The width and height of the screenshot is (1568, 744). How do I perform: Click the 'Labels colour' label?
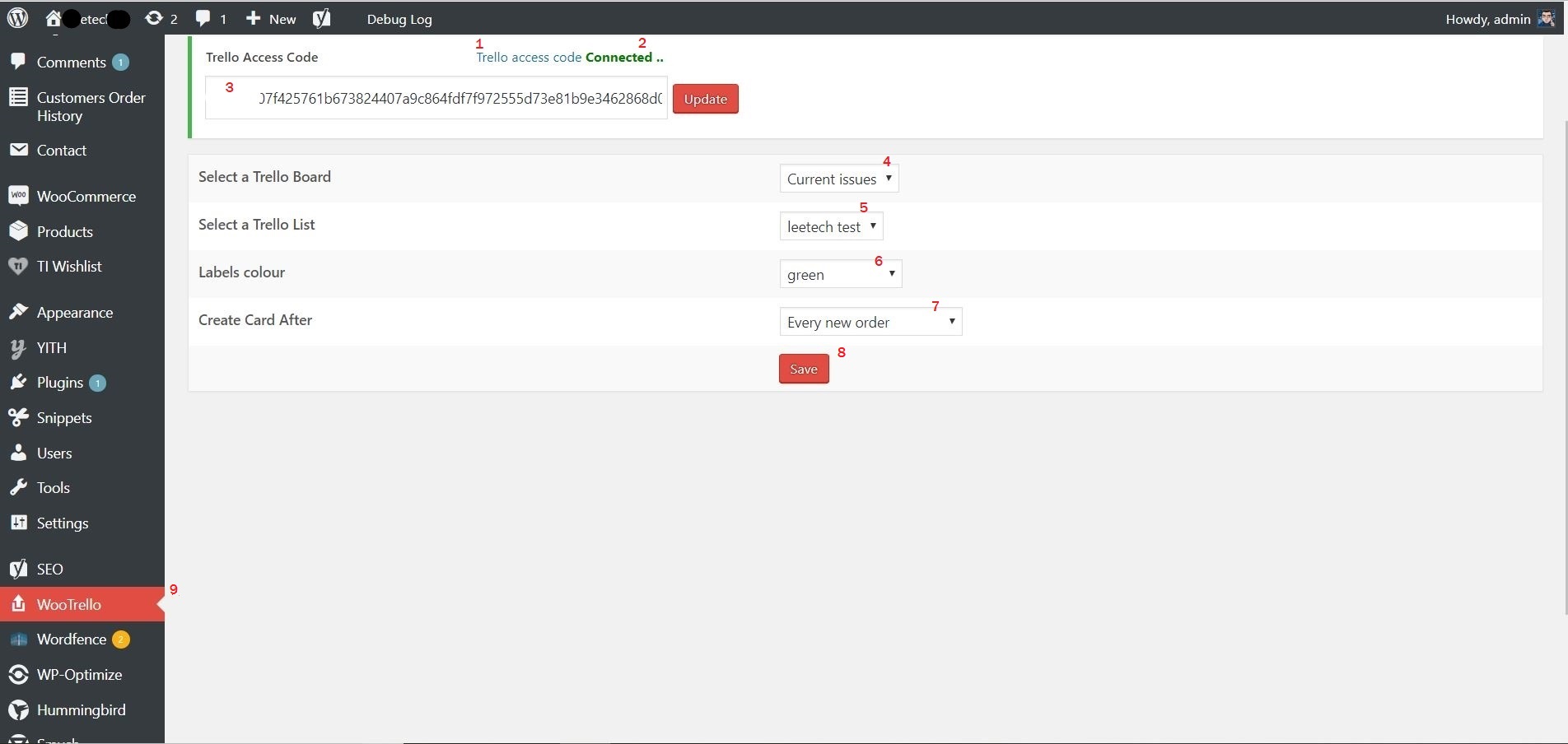point(241,272)
